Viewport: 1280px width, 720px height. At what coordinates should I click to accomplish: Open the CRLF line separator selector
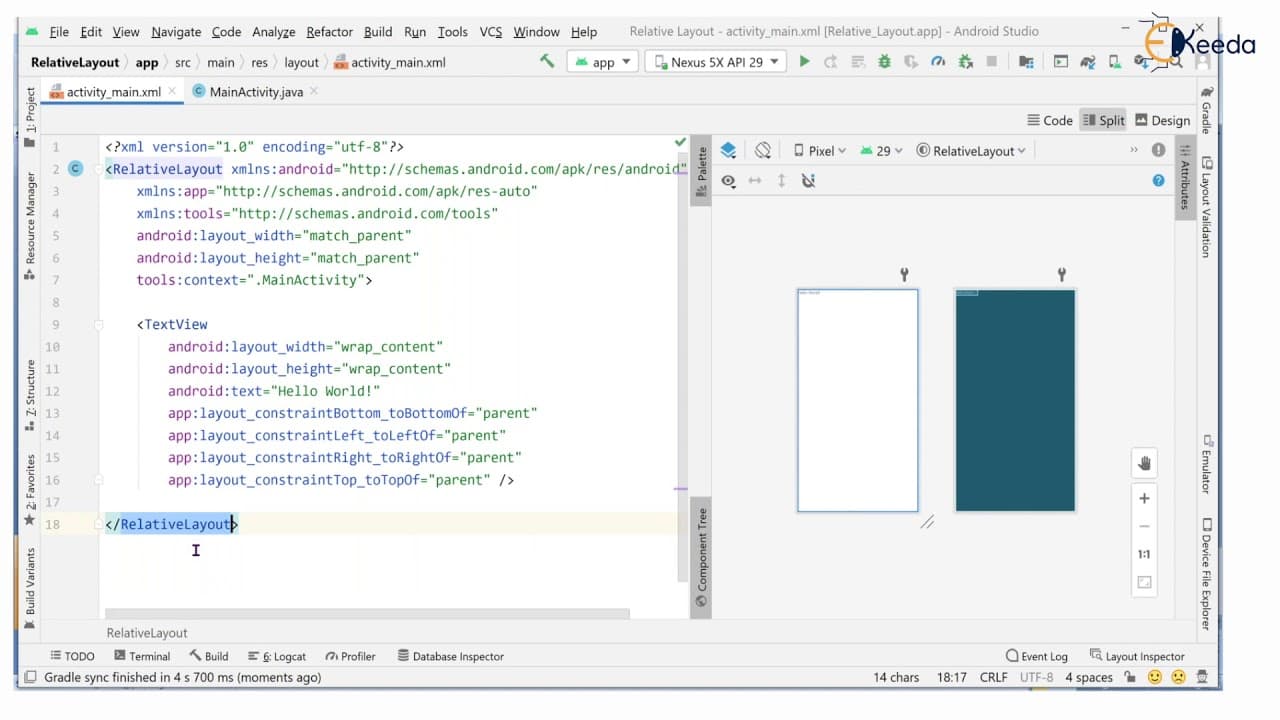pos(994,677)
